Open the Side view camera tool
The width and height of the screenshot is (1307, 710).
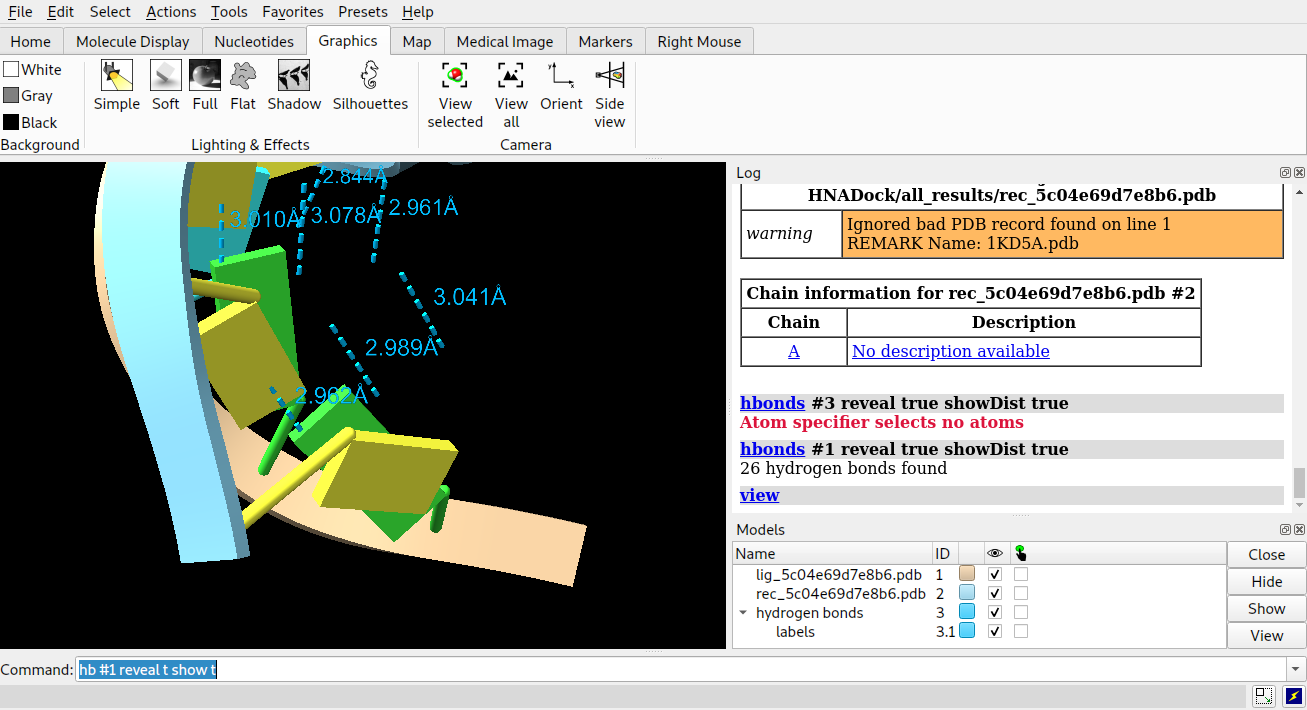click(609, 76)
